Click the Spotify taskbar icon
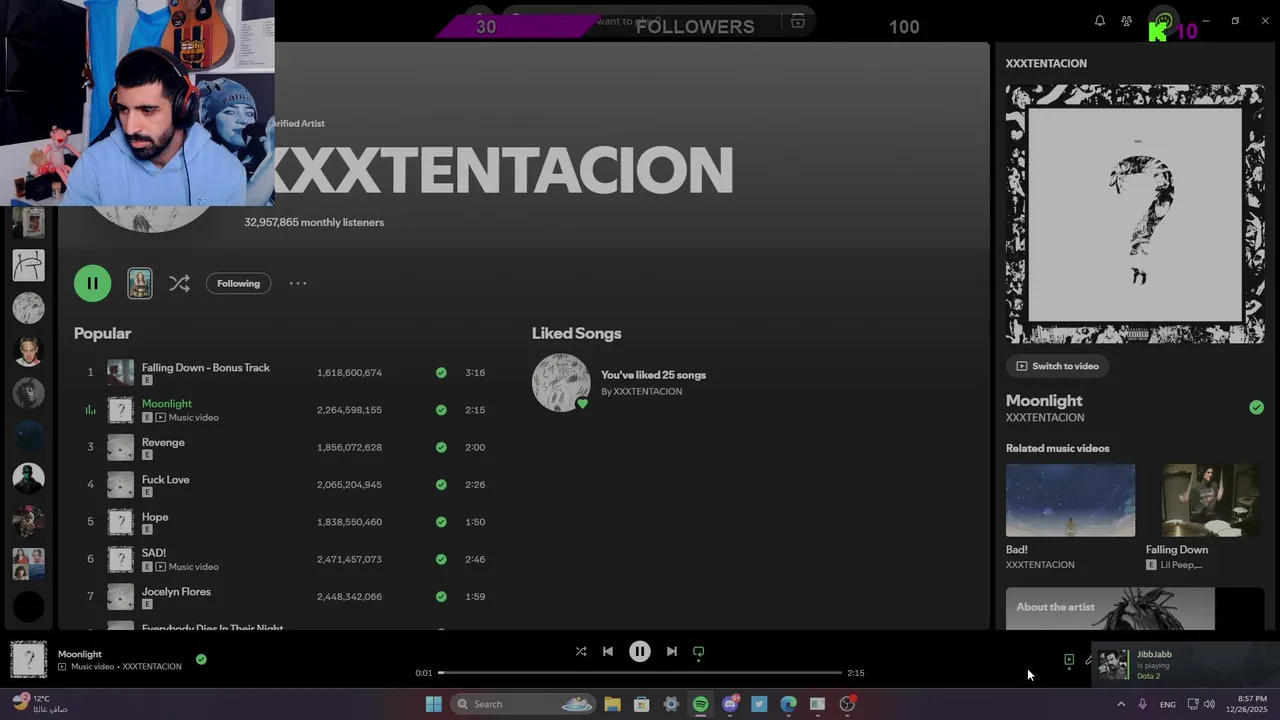This screenshot has height=720, width=1280. 701,704
